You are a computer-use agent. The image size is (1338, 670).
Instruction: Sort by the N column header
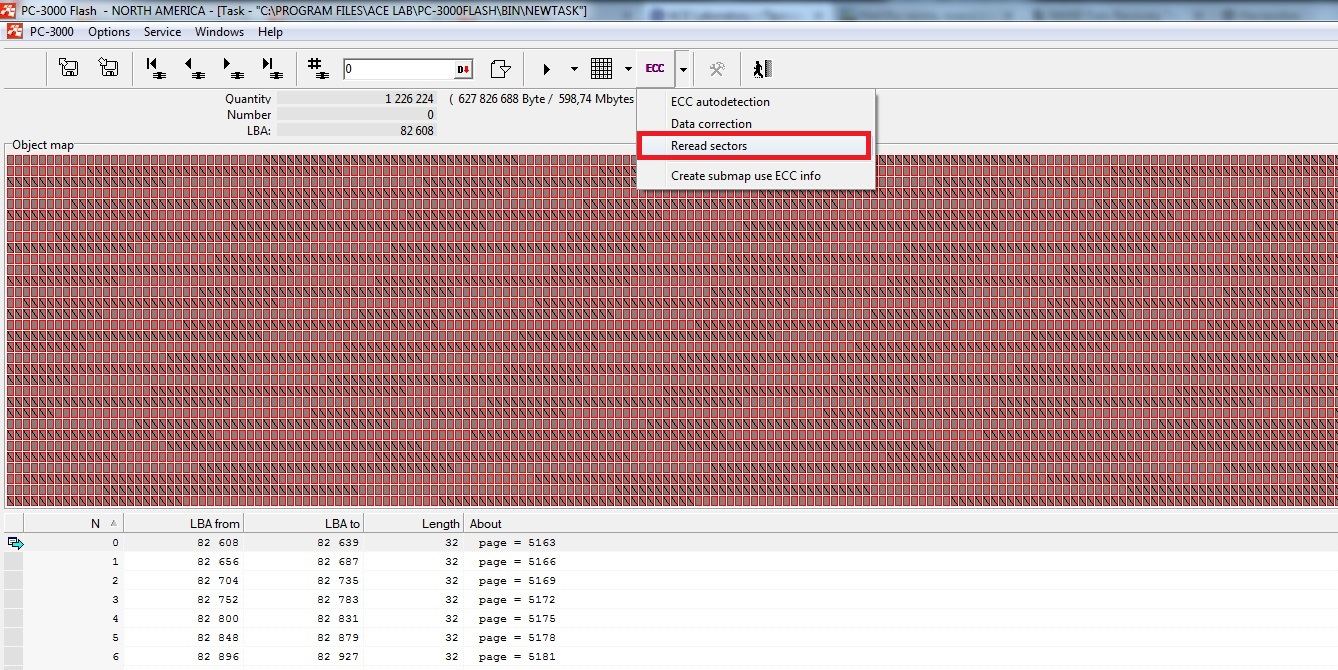coord(73,523)
